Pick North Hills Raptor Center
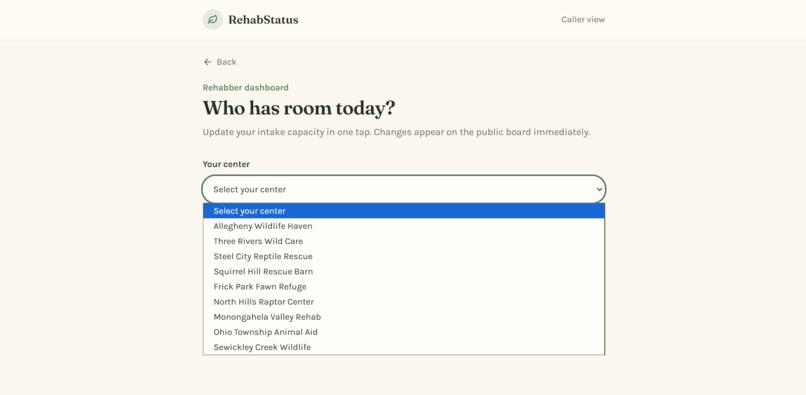This screenshot has width=806, height=395. pyautogui.click(x=404, y=302)
